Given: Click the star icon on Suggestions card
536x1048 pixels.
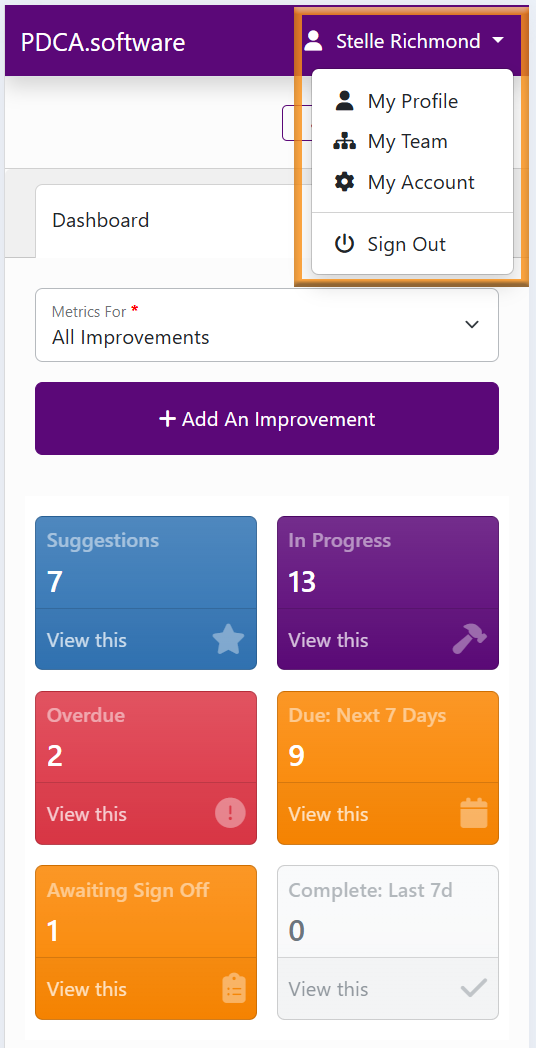Looking at the screenshot, I should click(229, 640).
